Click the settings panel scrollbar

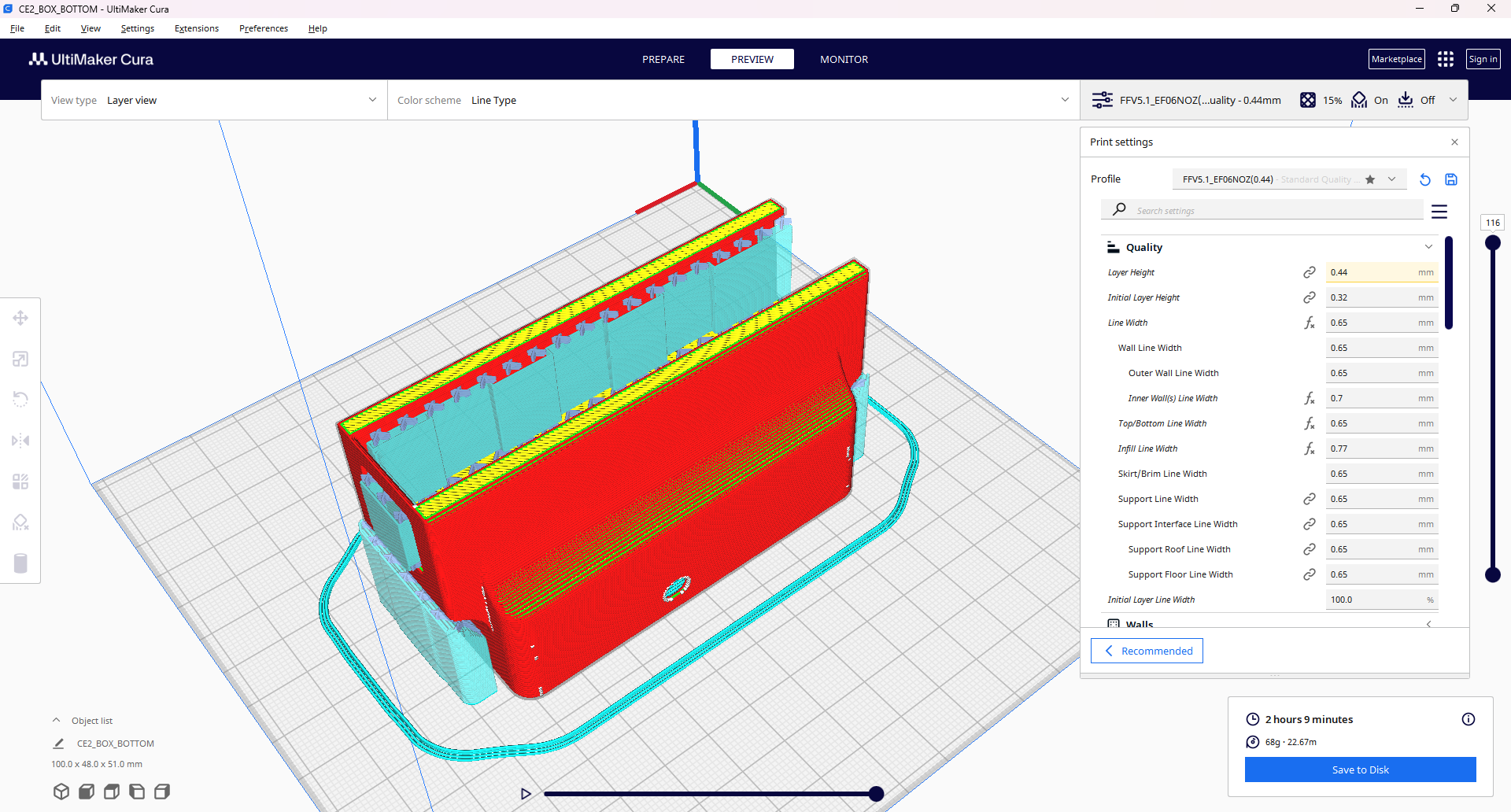point(1449,283)
